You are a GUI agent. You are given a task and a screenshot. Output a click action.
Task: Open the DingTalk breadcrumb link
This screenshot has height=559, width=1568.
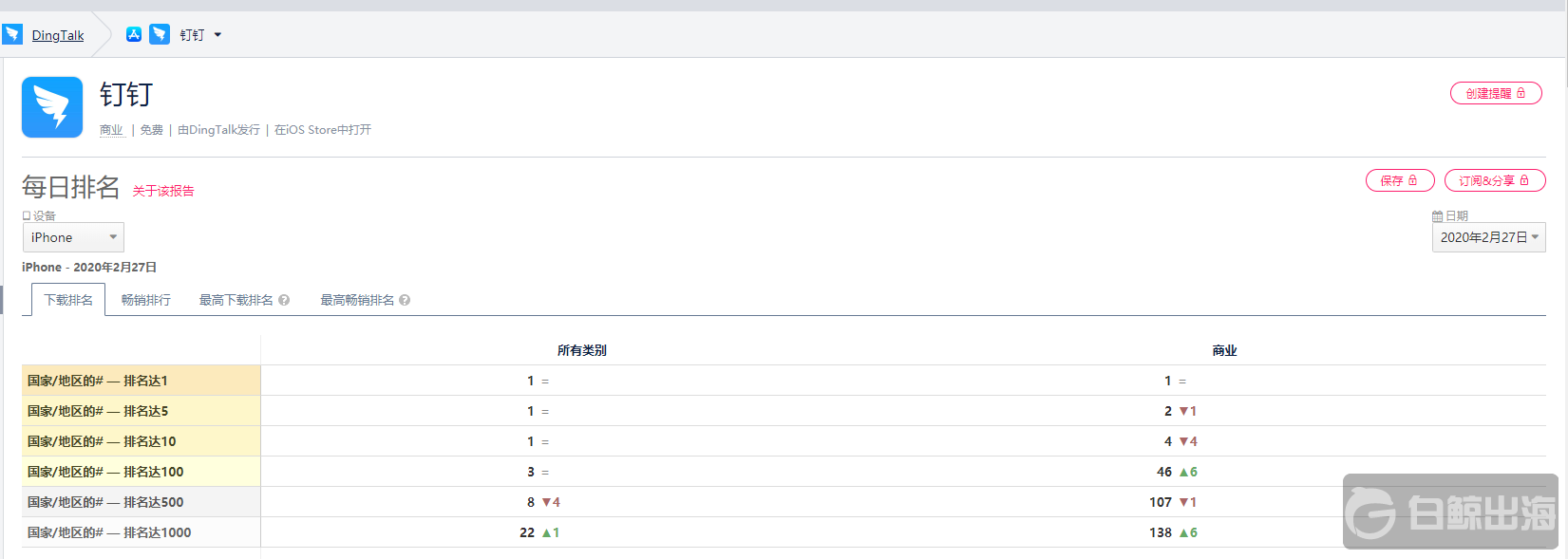coord(58,35)
